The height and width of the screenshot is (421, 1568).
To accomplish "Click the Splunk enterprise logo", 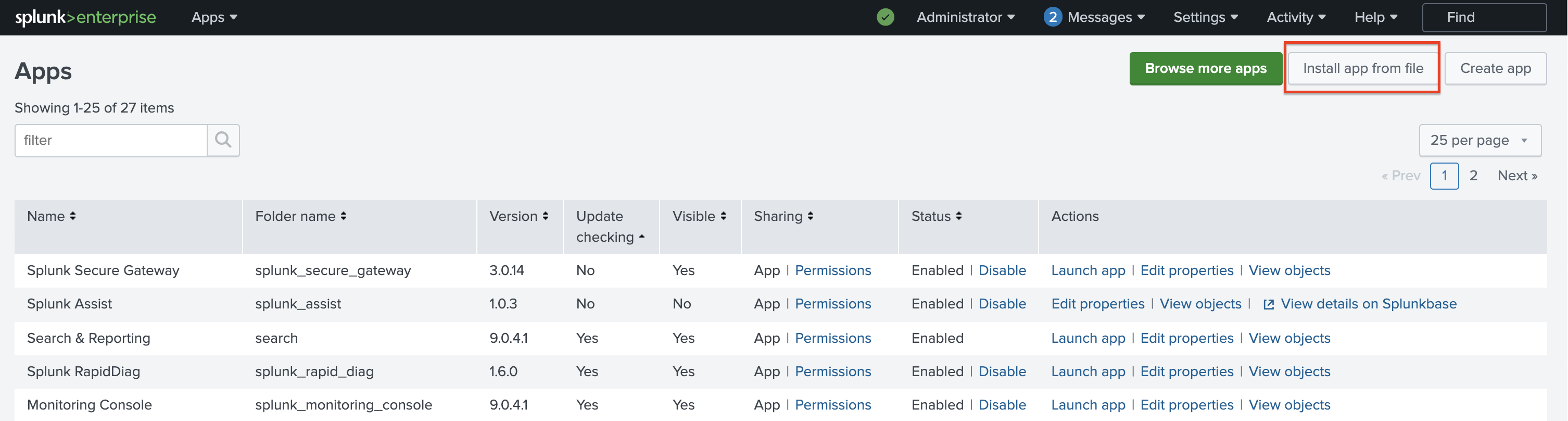I will tap(85, 17).
